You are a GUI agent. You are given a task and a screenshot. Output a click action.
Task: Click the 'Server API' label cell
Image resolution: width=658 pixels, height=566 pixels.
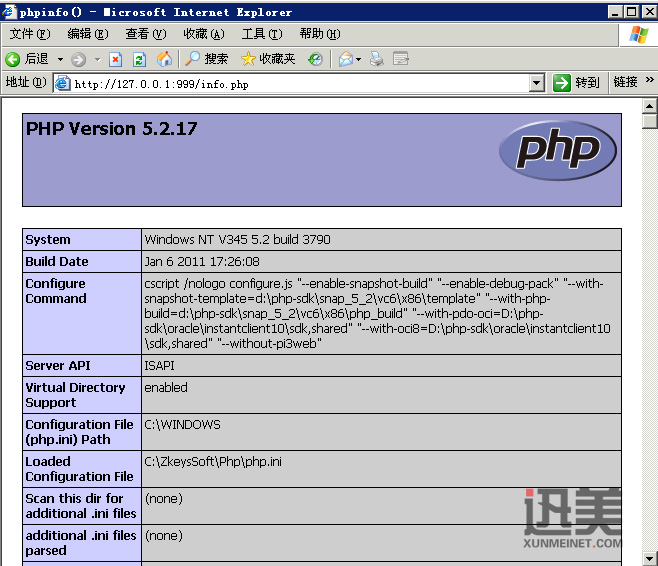[82, 366]
